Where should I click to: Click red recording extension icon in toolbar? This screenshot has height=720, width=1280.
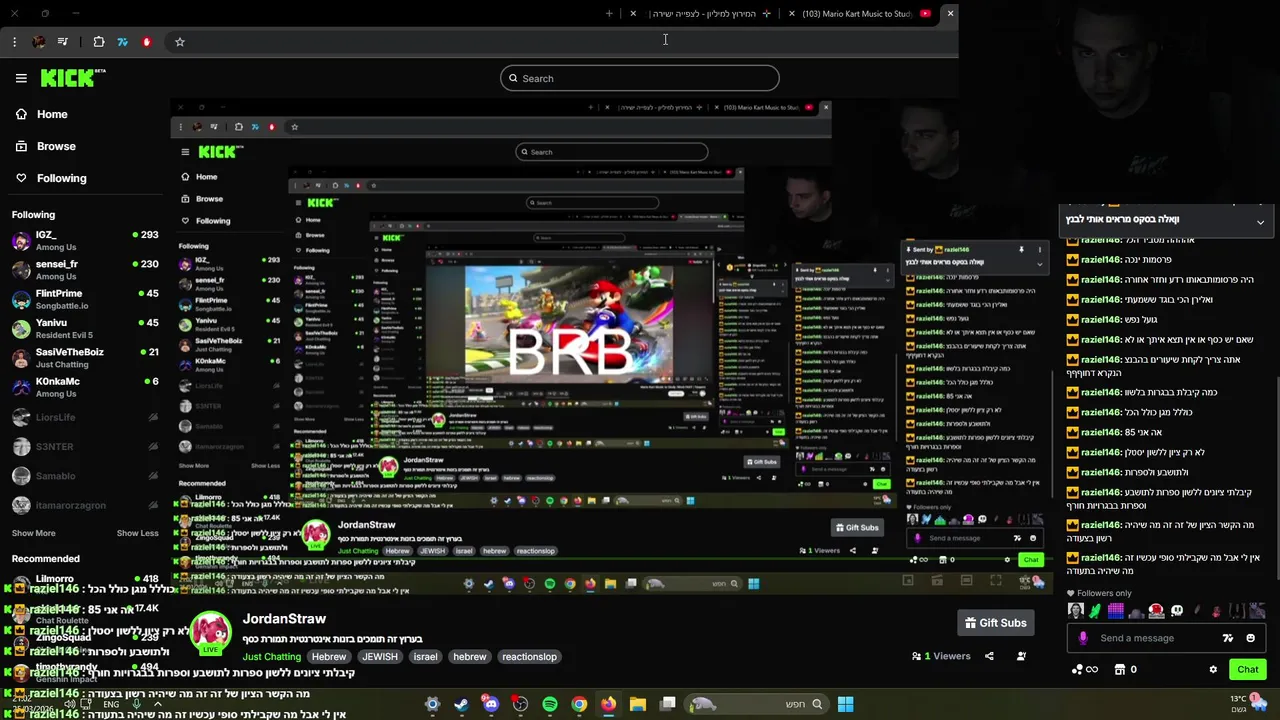point(147,42)
